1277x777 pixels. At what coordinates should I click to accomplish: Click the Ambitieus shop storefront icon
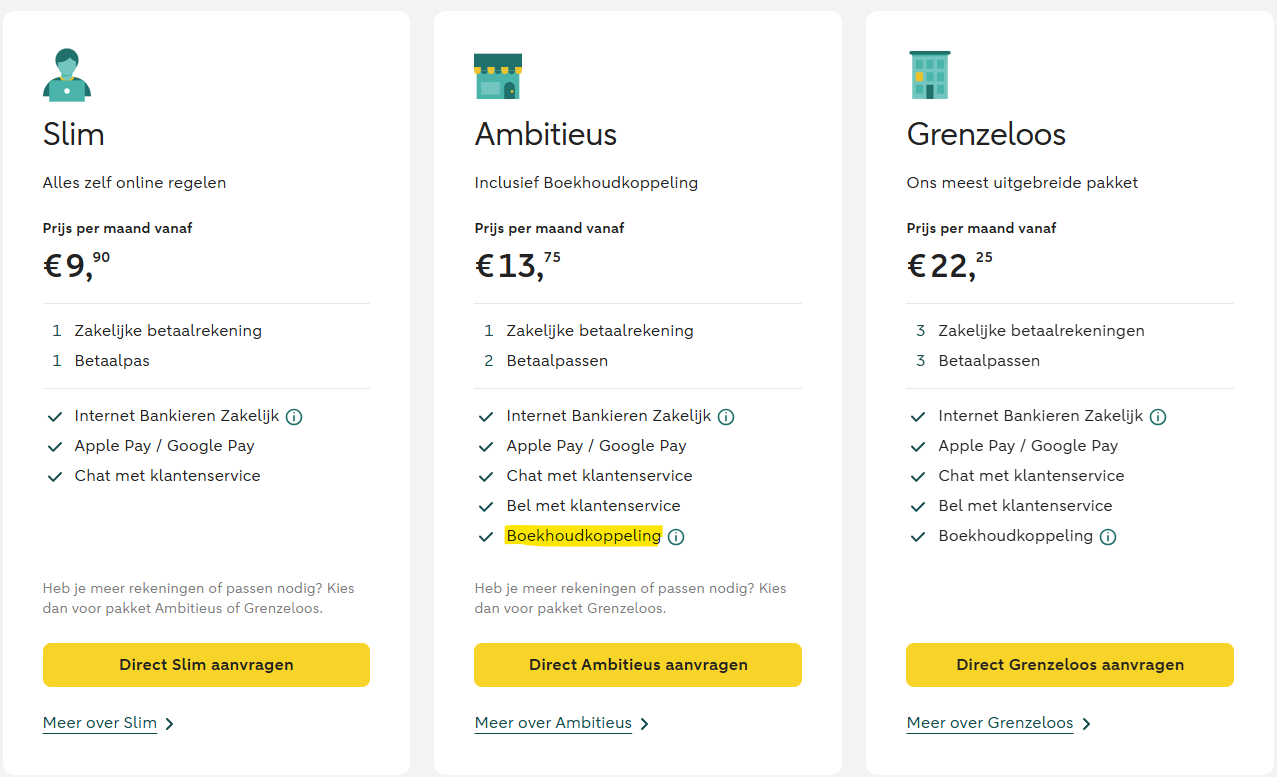coord(498,76)
